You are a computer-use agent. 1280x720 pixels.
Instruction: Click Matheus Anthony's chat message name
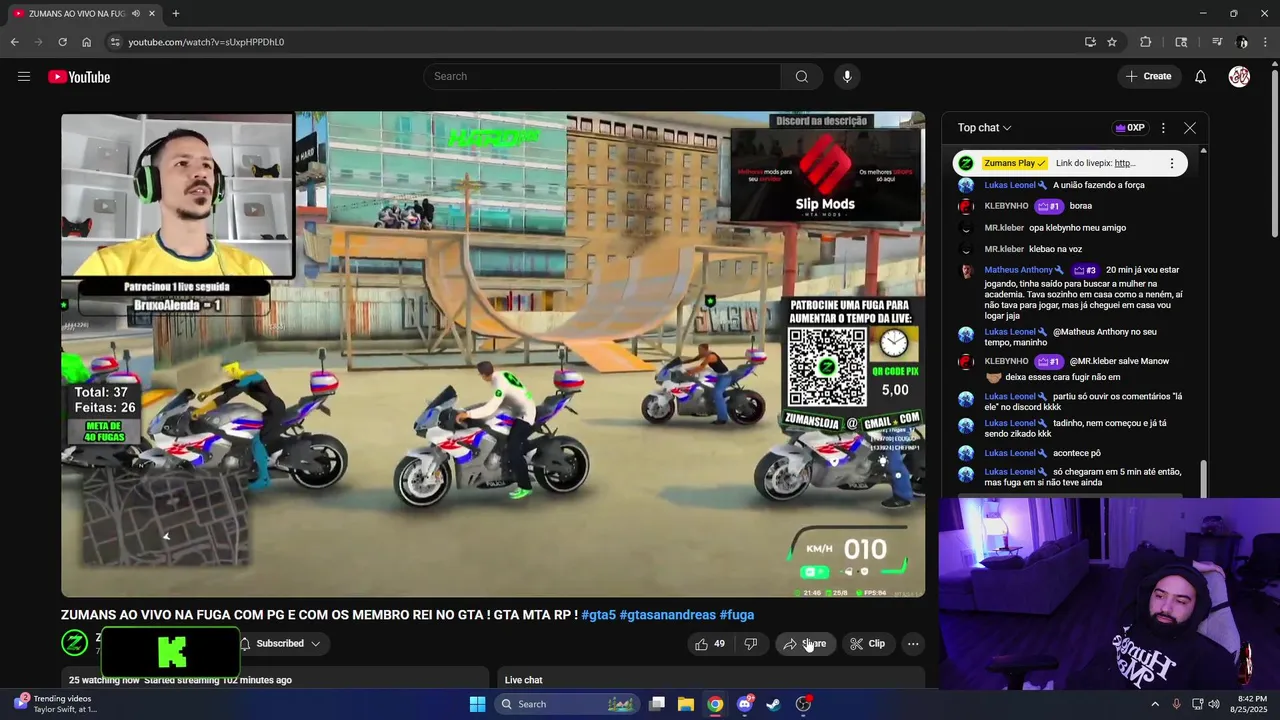tap(1018, 270)
